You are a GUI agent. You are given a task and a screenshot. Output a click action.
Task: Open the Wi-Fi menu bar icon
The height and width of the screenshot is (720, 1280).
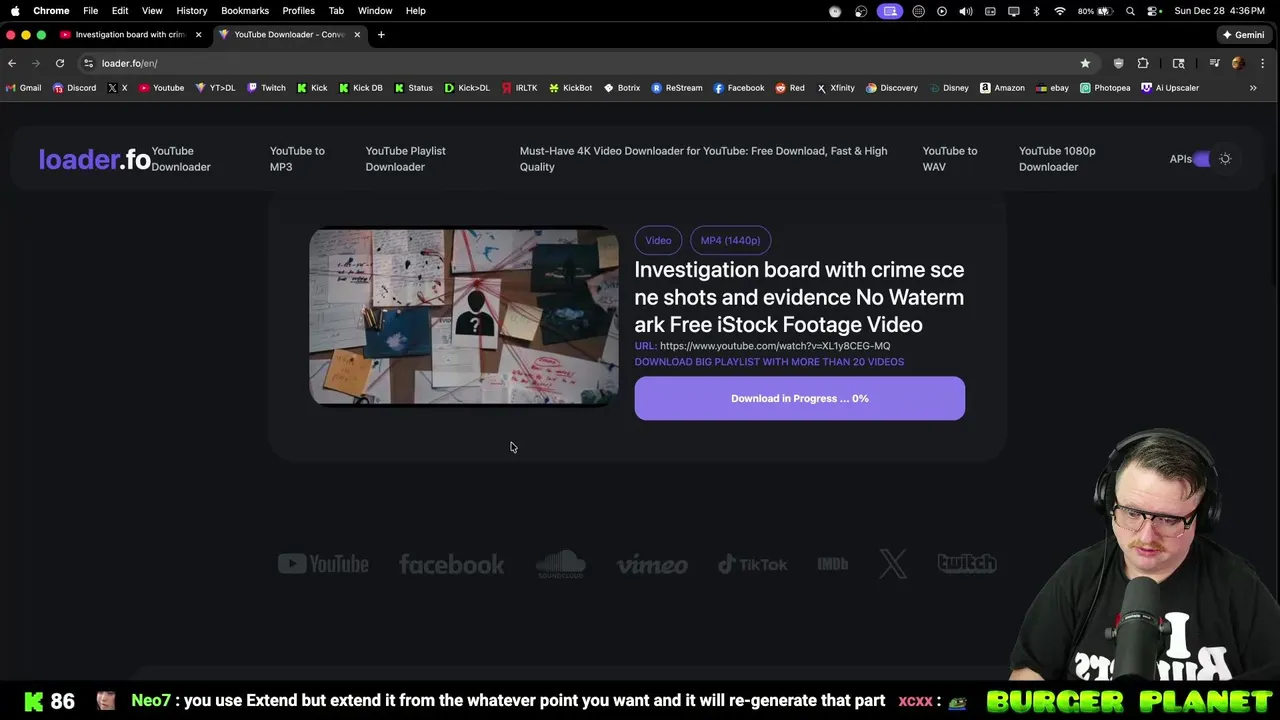tap(1059, 11)
